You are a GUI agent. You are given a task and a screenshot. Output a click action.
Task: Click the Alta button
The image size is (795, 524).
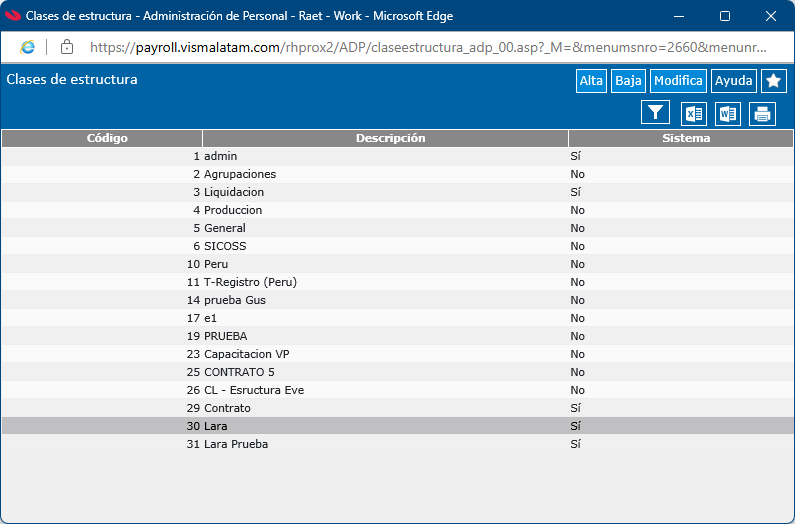591,81
